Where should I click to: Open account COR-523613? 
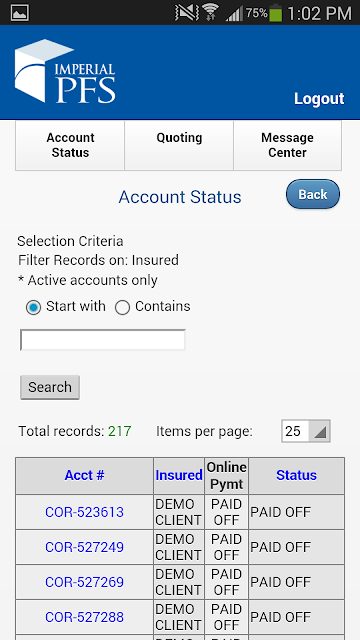coord(84,512)
